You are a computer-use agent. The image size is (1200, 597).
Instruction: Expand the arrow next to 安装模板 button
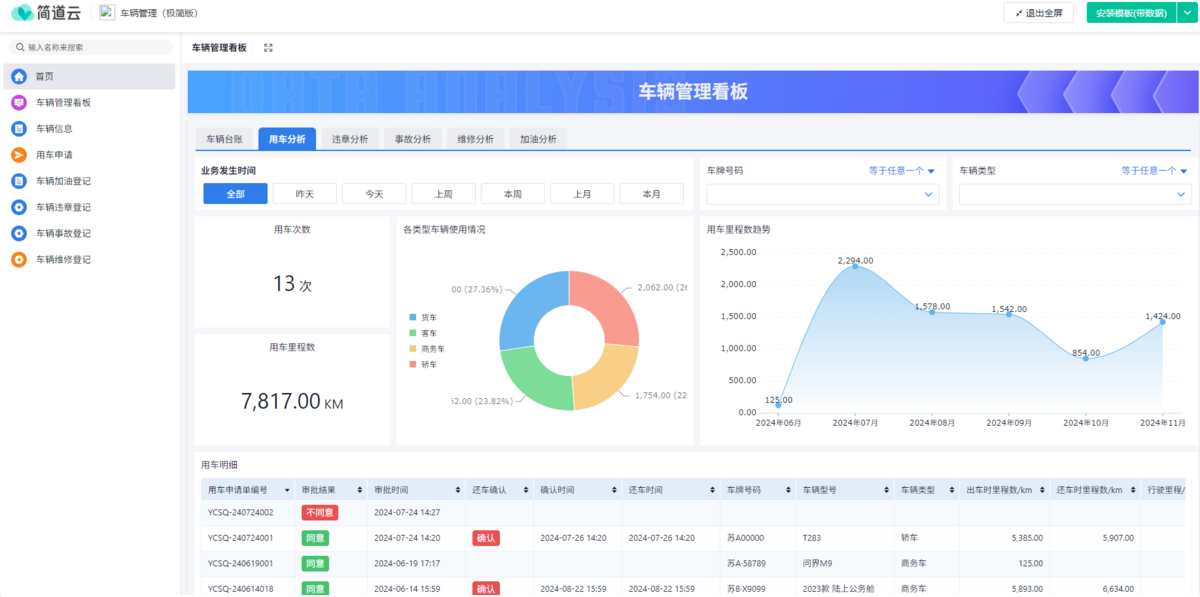[x=1185, y=13]
